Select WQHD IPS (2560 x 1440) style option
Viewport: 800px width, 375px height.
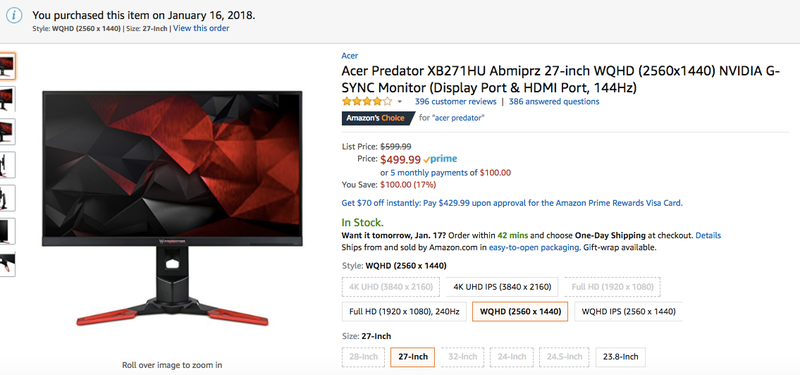coord(628,311)
